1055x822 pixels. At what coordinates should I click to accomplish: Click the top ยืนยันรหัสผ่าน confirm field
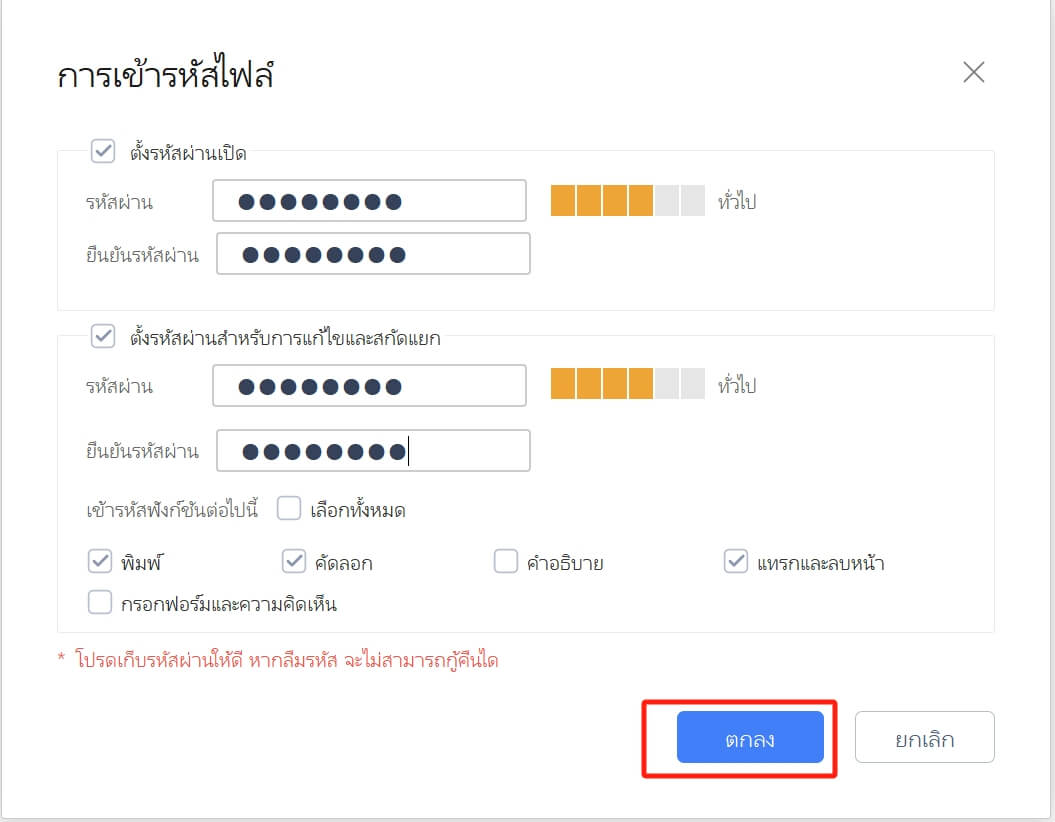(x=372, y=254)
